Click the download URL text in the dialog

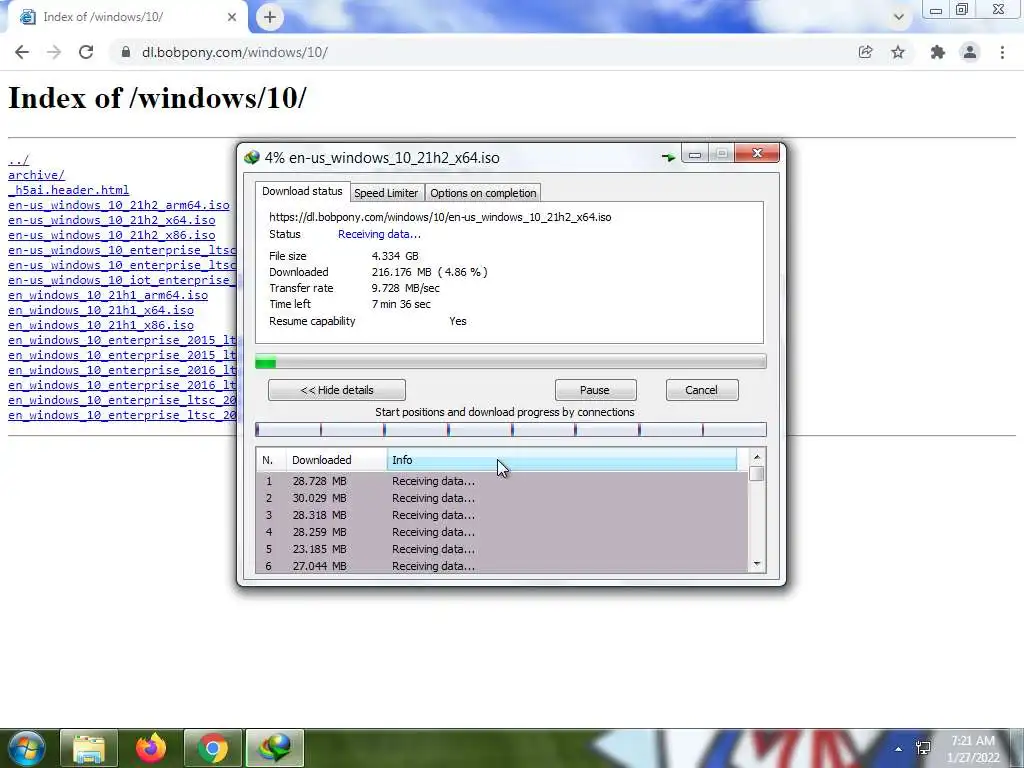pos(440,217)
